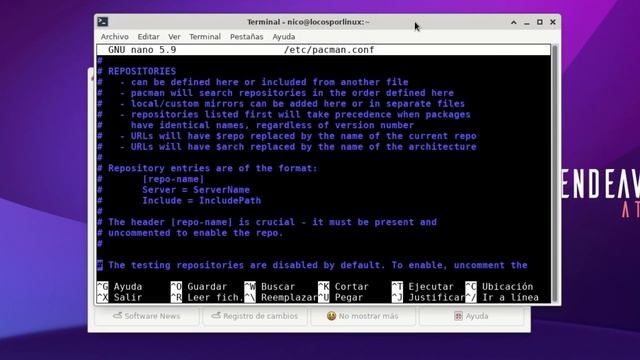
Task: Click the '^K Cortar' nano shortcut
Action: tap(343, 287)
